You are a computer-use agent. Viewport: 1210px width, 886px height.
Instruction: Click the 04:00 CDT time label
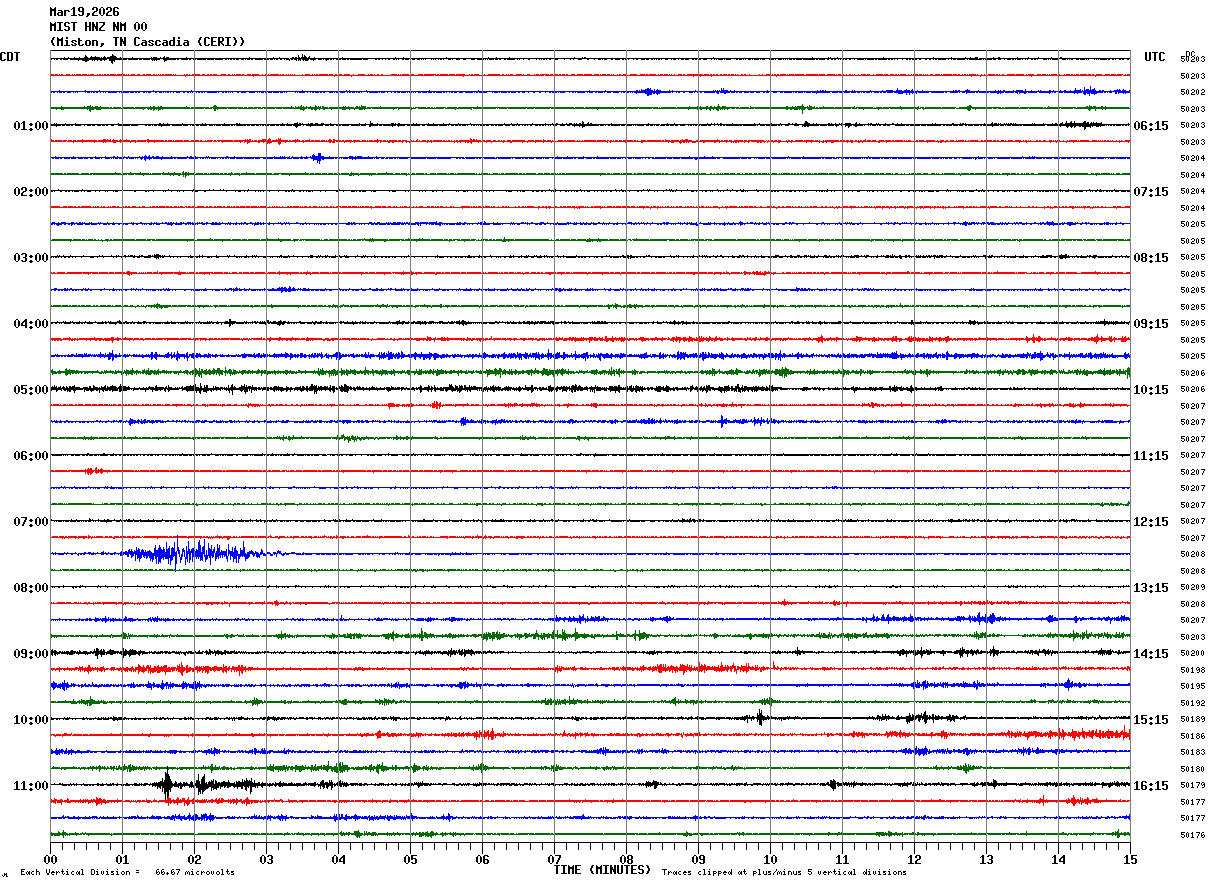(x=31, y=324)
